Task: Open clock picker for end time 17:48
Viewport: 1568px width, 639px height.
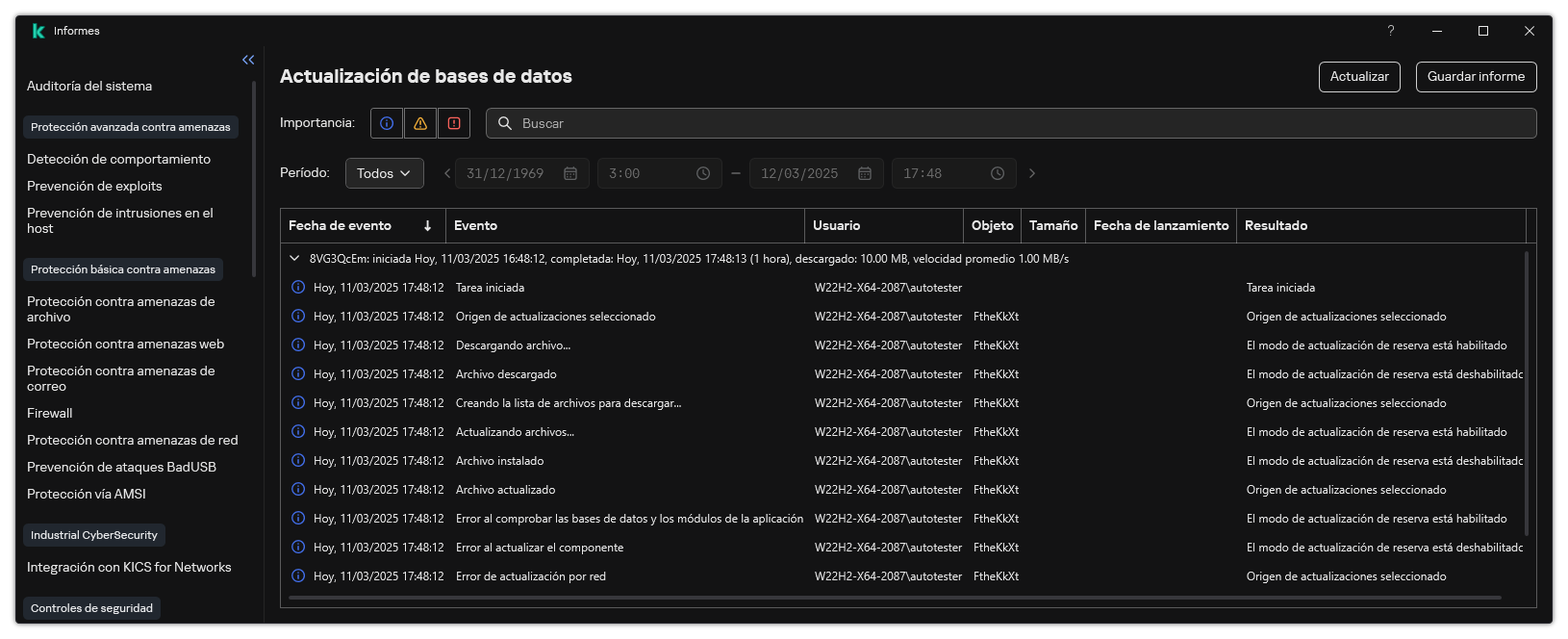Action: click(998, 173)
